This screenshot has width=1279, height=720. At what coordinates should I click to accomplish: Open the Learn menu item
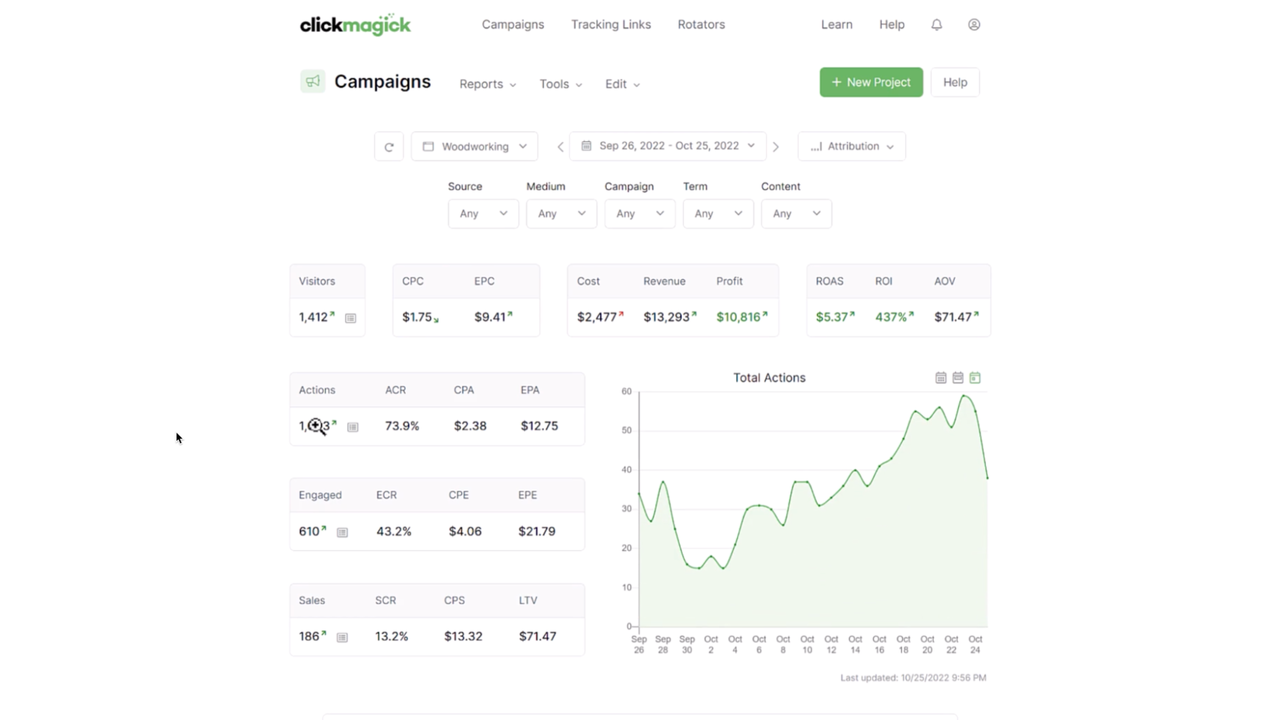point(837,25)
